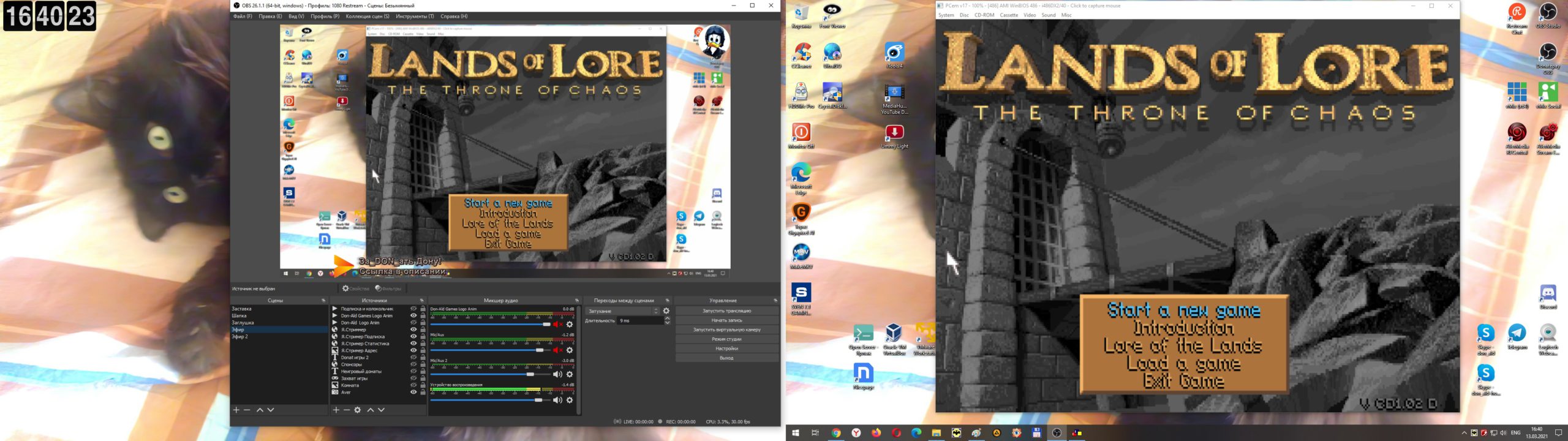Mute Устройство воспроизведения channel
Viewport: 1568px width, 441px height.
pos(557,400)
